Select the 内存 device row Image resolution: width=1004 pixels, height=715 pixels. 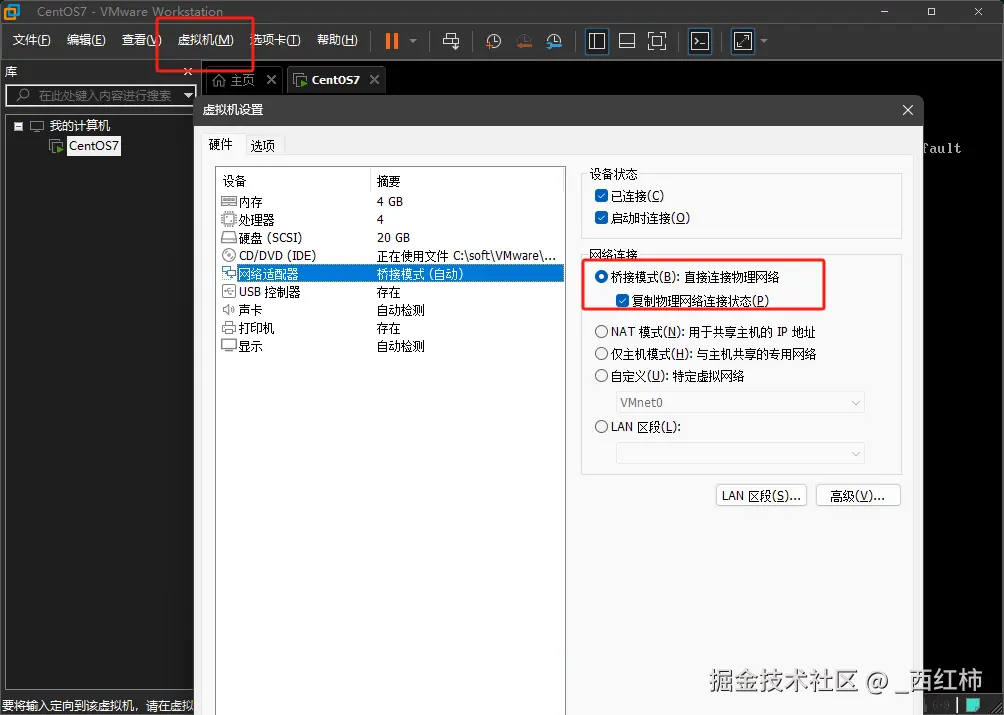point(391,202)
